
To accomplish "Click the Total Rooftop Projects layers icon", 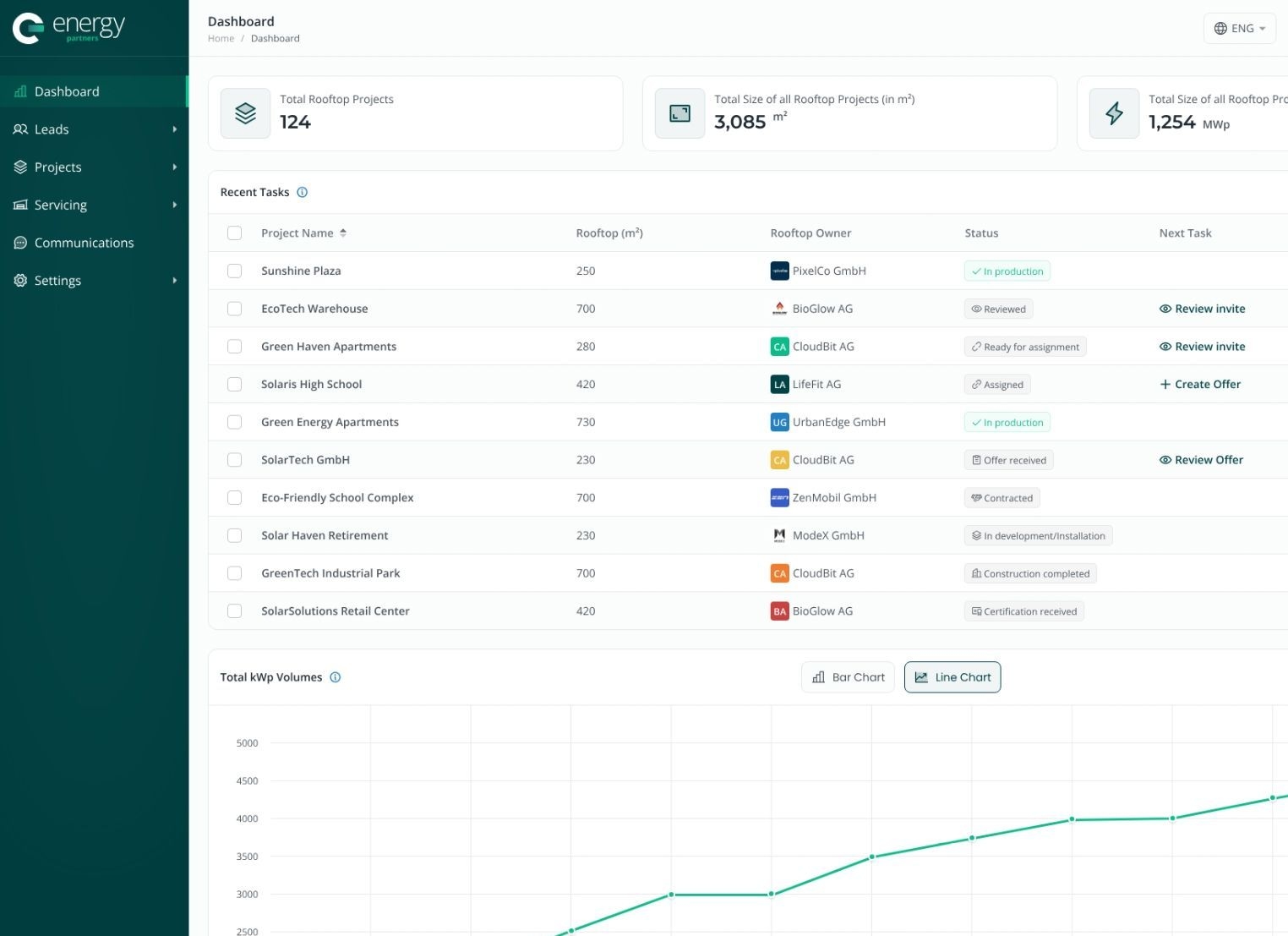I will coord(246,113).
